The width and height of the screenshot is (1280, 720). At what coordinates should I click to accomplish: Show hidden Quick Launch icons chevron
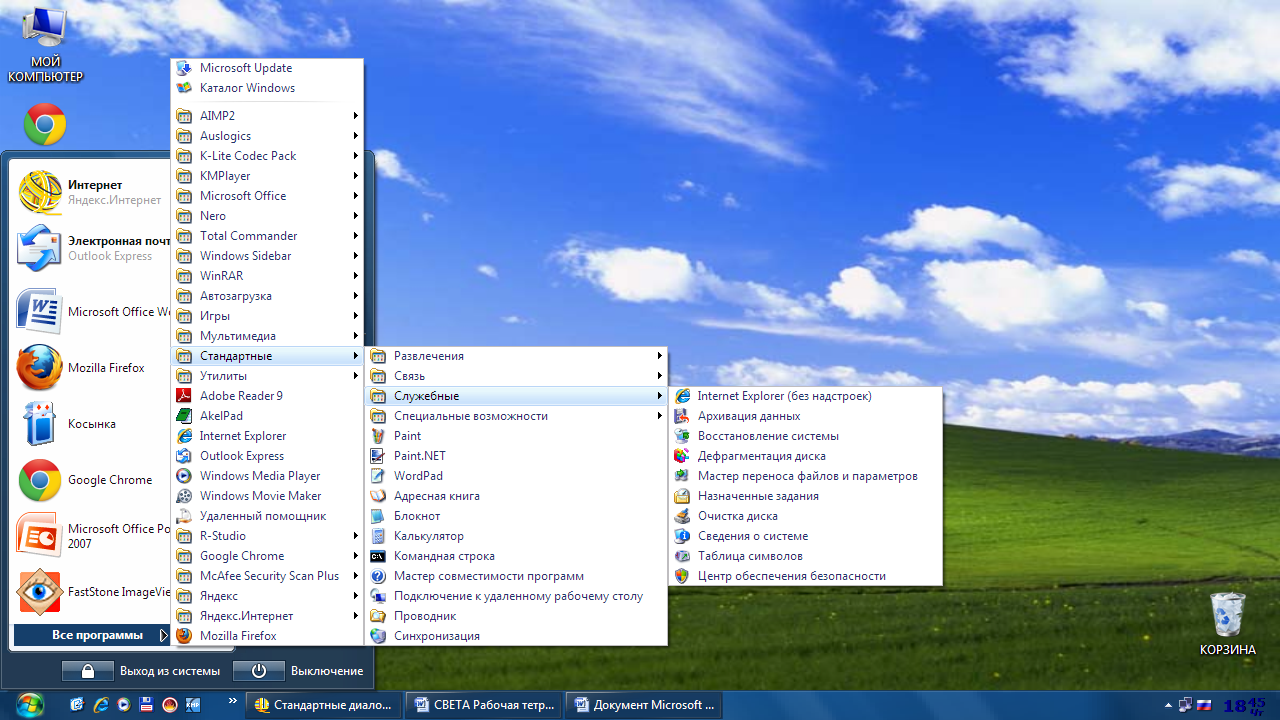[x=233, y=701]
